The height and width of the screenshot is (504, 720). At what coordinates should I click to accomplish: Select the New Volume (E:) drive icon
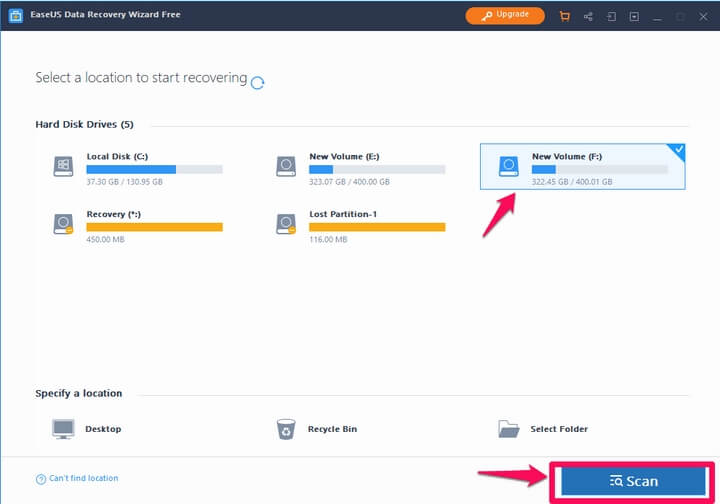pyautogui.click(x=286, y=166)
